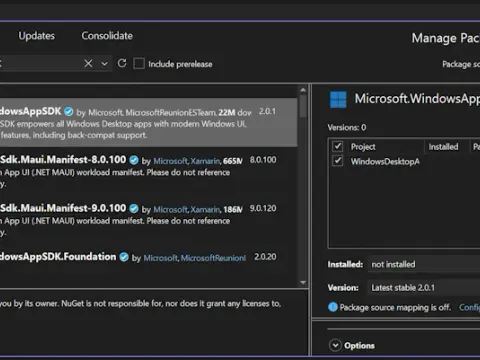Screen dimensions: 480x360
Task: Select the WindowsAppSDK package row
Action: click(x=148, y=122)
